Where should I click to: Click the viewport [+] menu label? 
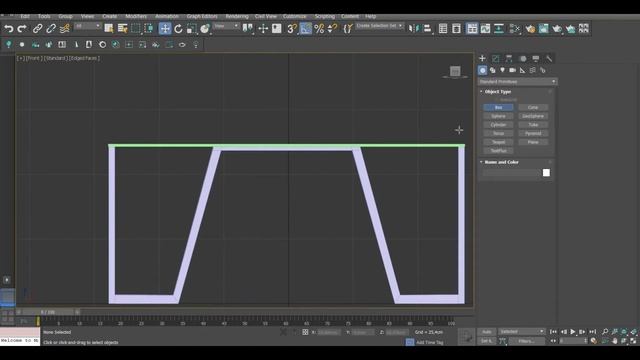tap(20, 58)
